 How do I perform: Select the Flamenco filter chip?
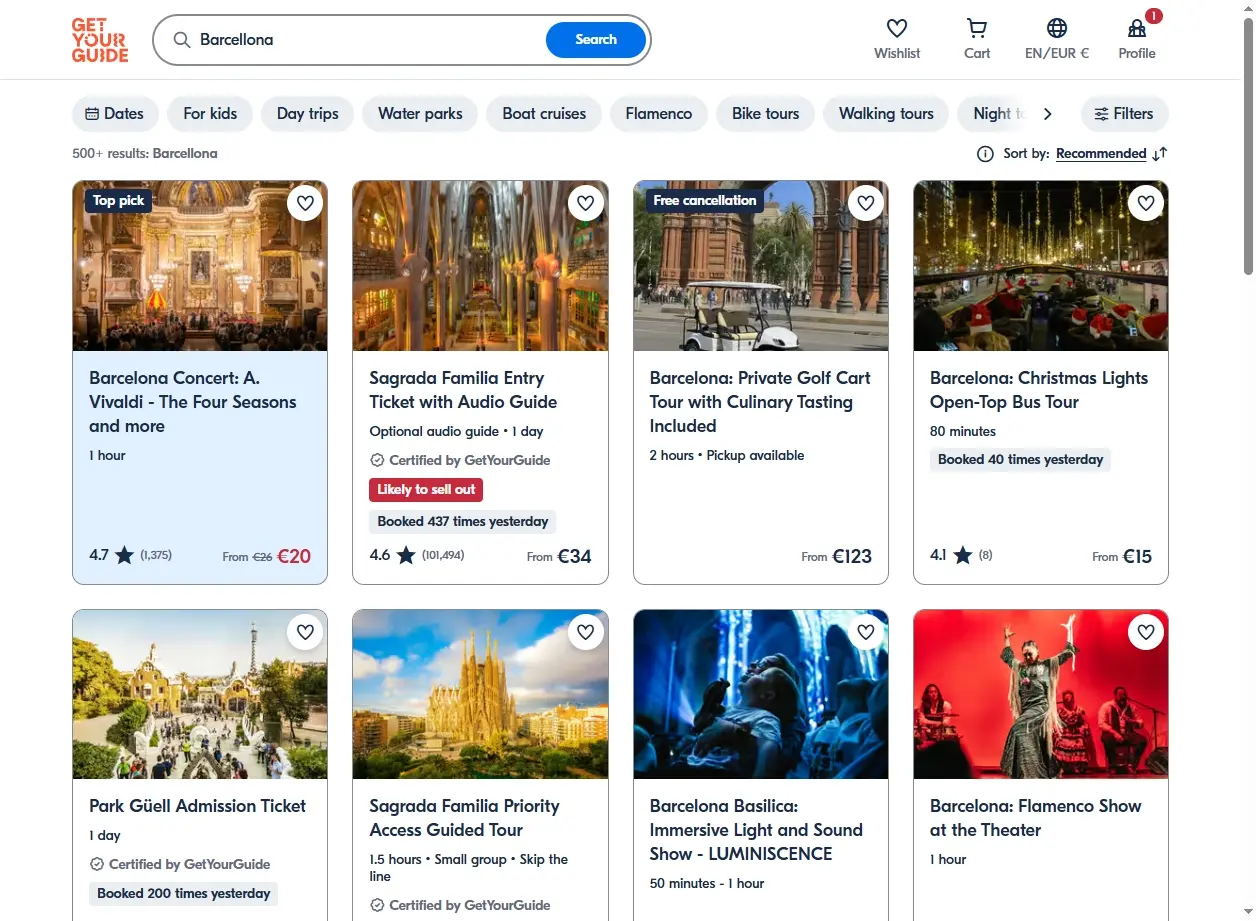click(659, 114)
